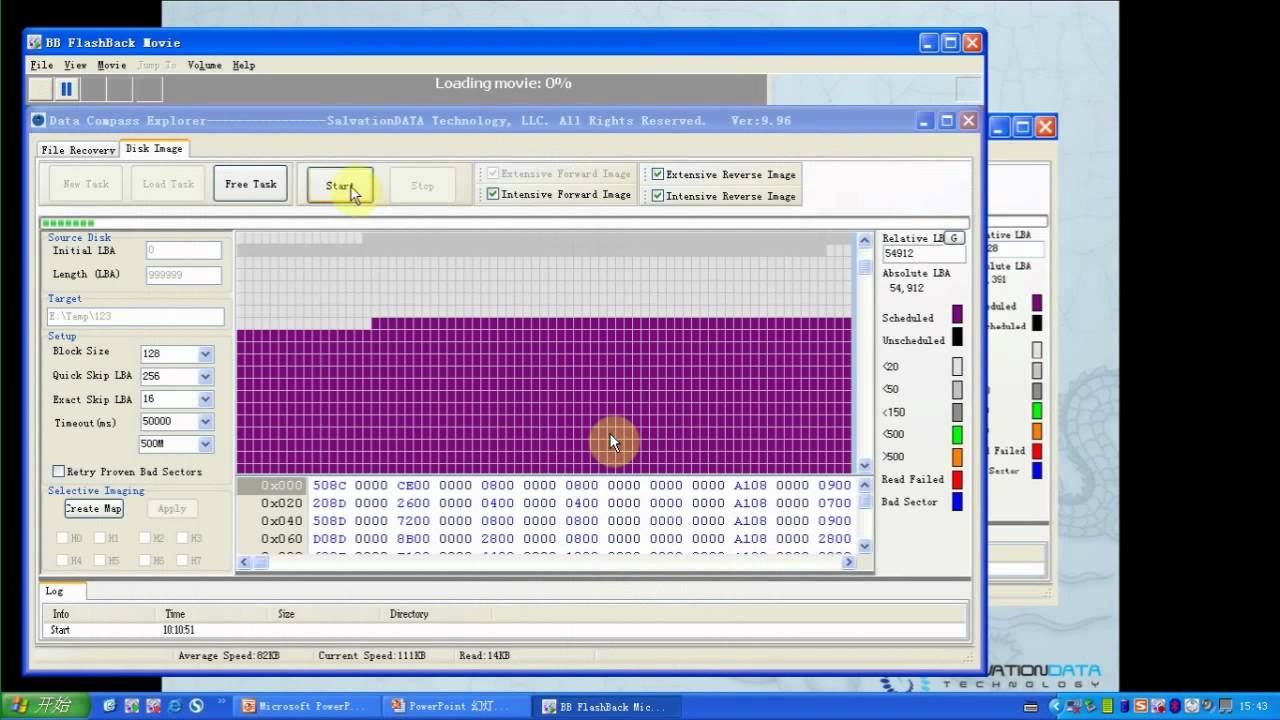This screenshot has height=720, width=1280.
Task: Open the Exact Skip LBA dropdown
Action: pyautogui.click(x=205, y=399)
